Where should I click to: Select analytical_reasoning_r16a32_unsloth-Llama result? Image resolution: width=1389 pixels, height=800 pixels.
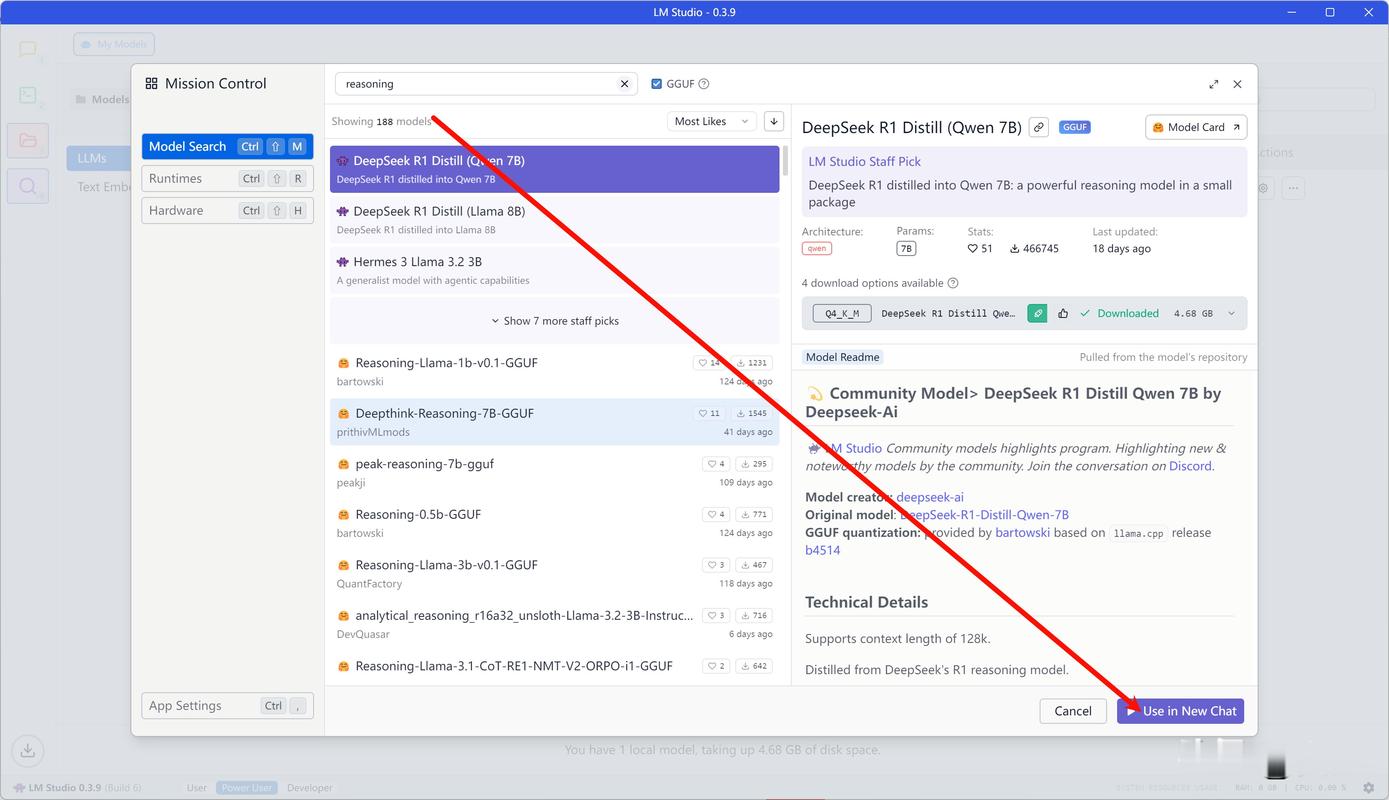[x=555, y=624]
